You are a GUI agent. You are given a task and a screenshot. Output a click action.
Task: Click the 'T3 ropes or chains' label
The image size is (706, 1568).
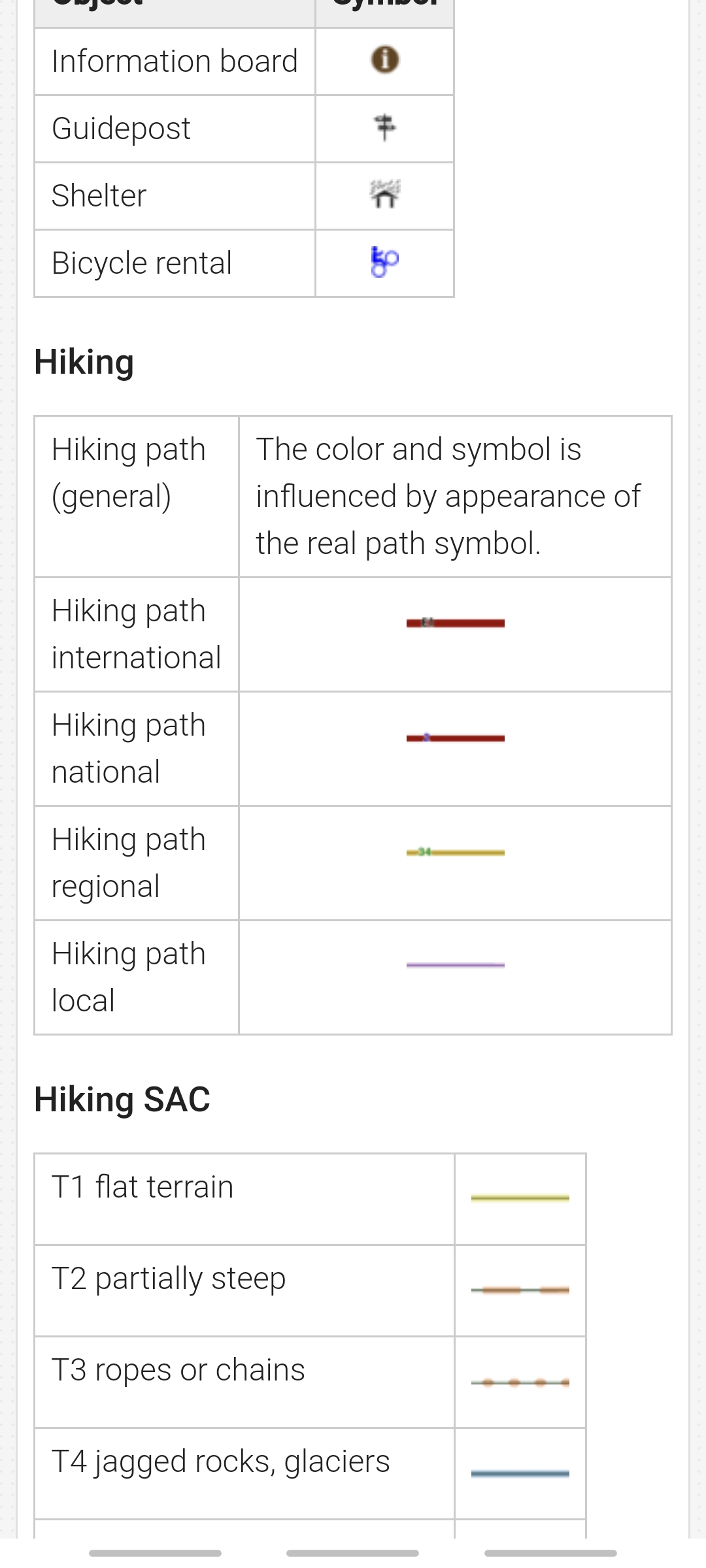[178, 1370]
